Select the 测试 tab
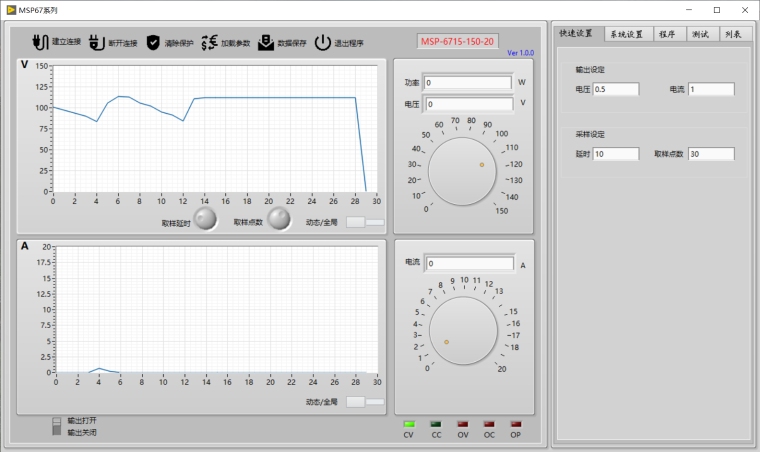760x452 pixels. (700, 34)
